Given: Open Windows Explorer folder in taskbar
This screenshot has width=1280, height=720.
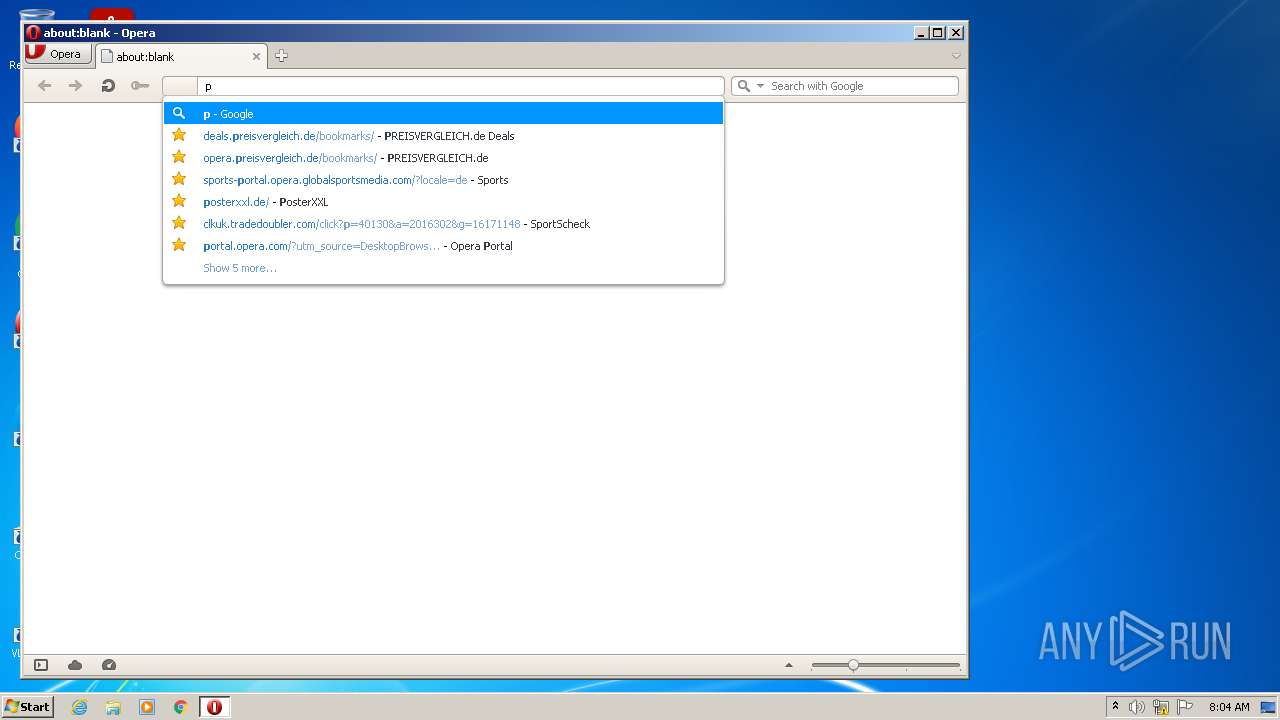Looking at the screenshot, I should (x=113, y=707).
